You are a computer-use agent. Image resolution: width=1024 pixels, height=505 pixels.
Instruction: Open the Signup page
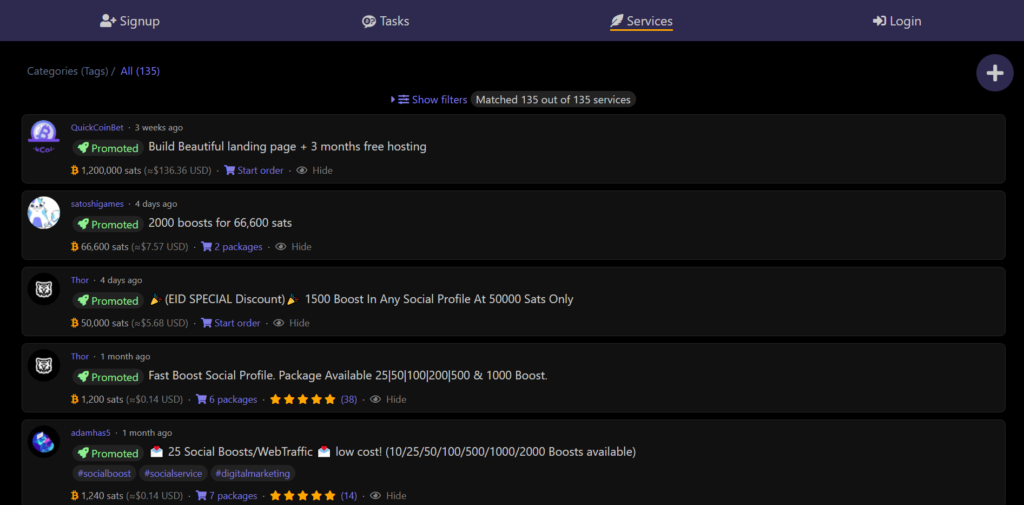[x=129, y=21]
